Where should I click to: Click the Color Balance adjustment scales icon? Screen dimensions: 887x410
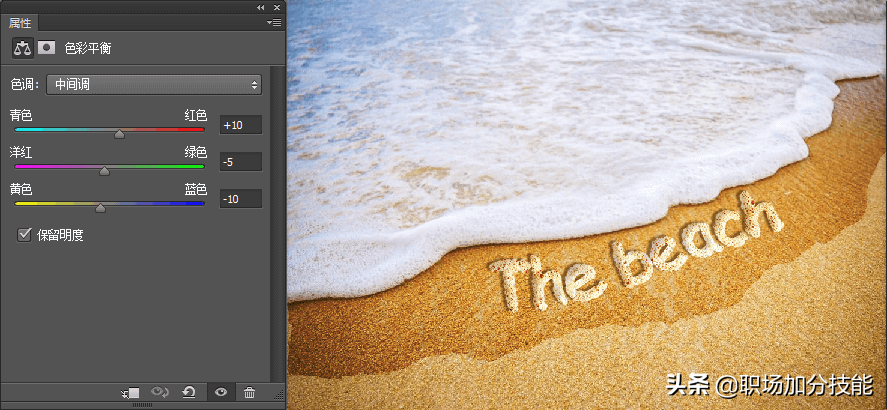[x=23, y=48]
